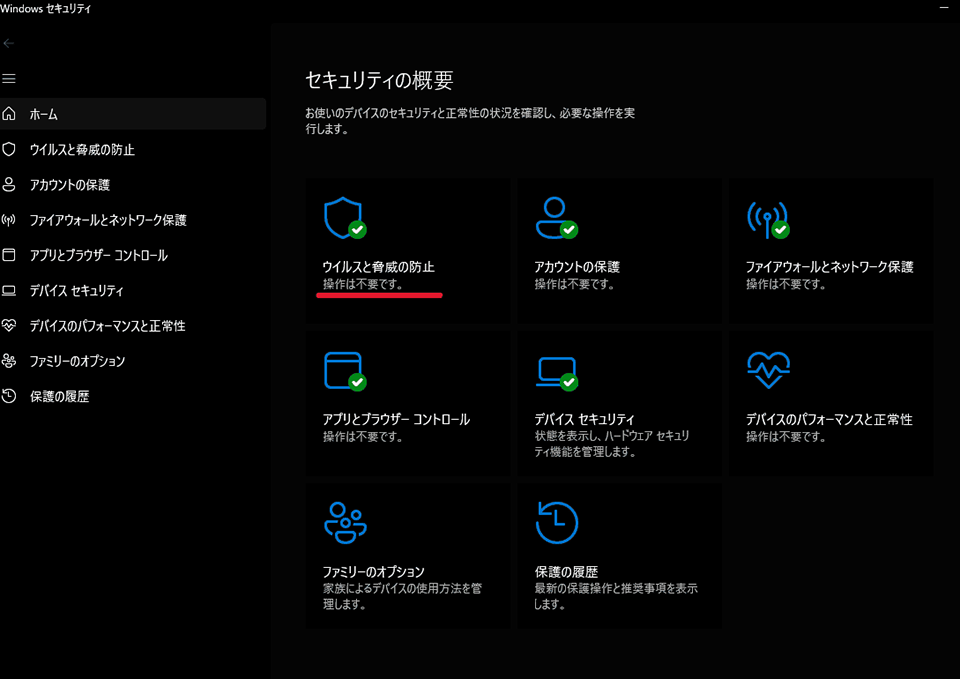Viewport: 960px width, 679px height.
Task: Click the family icon in sidebar
Action: pos(9,361)
